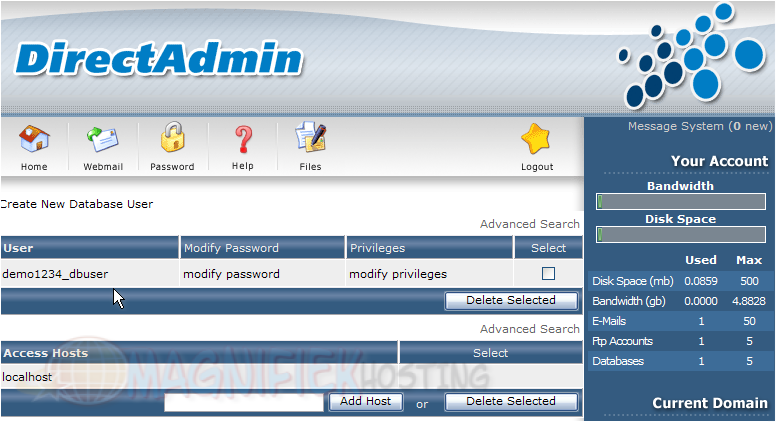Image resolution: width=776 pixels, height=422 pixels.
Task: Click the localhost access host entry
Action: click(x=27, y=377)
